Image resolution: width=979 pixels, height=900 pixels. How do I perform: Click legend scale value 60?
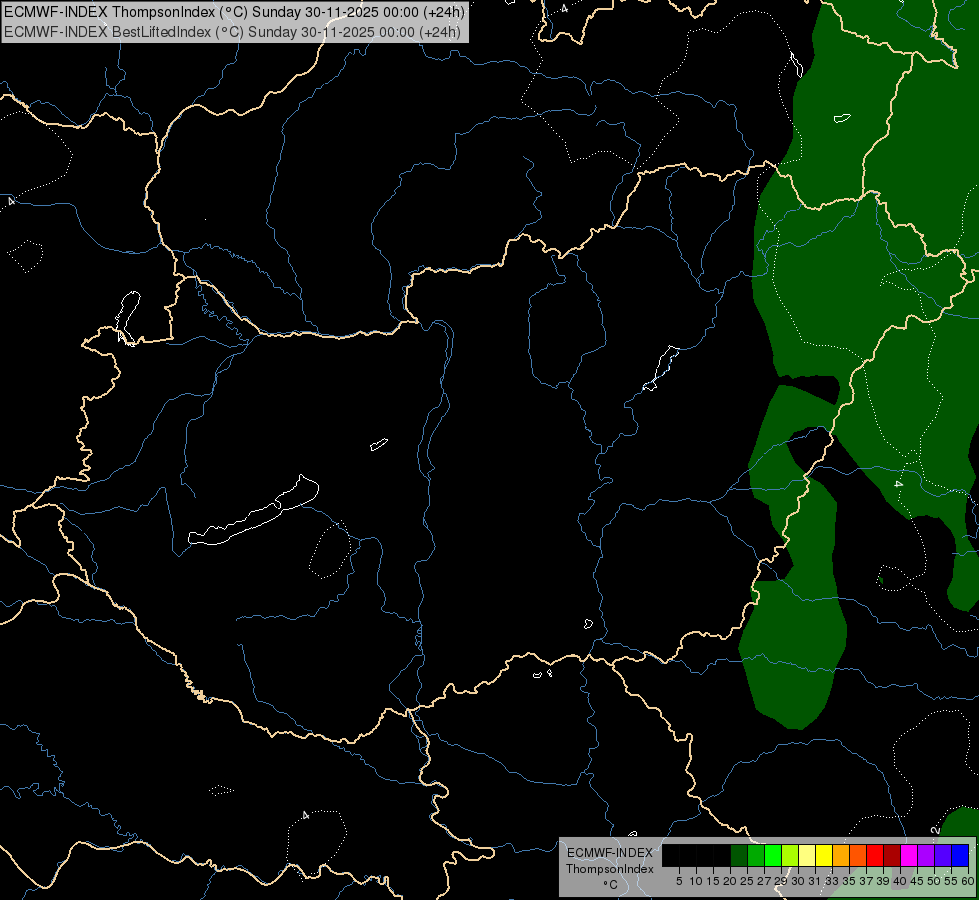point(967,881)
